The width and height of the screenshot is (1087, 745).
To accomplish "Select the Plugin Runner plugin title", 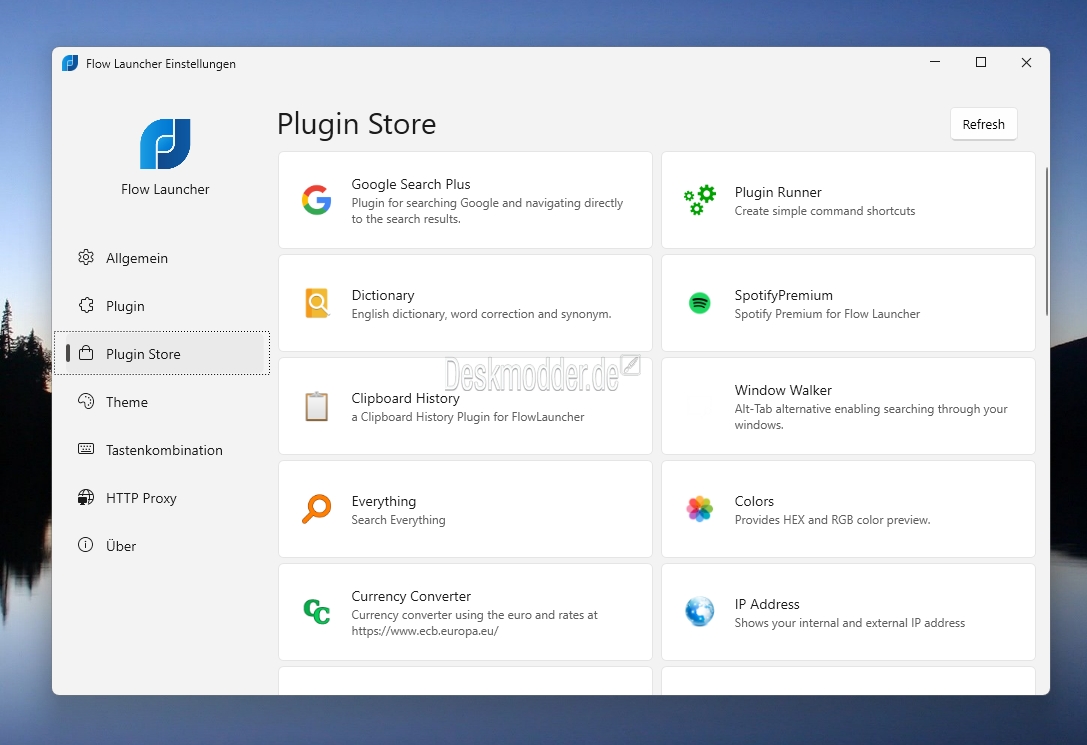I will point(778,192).
